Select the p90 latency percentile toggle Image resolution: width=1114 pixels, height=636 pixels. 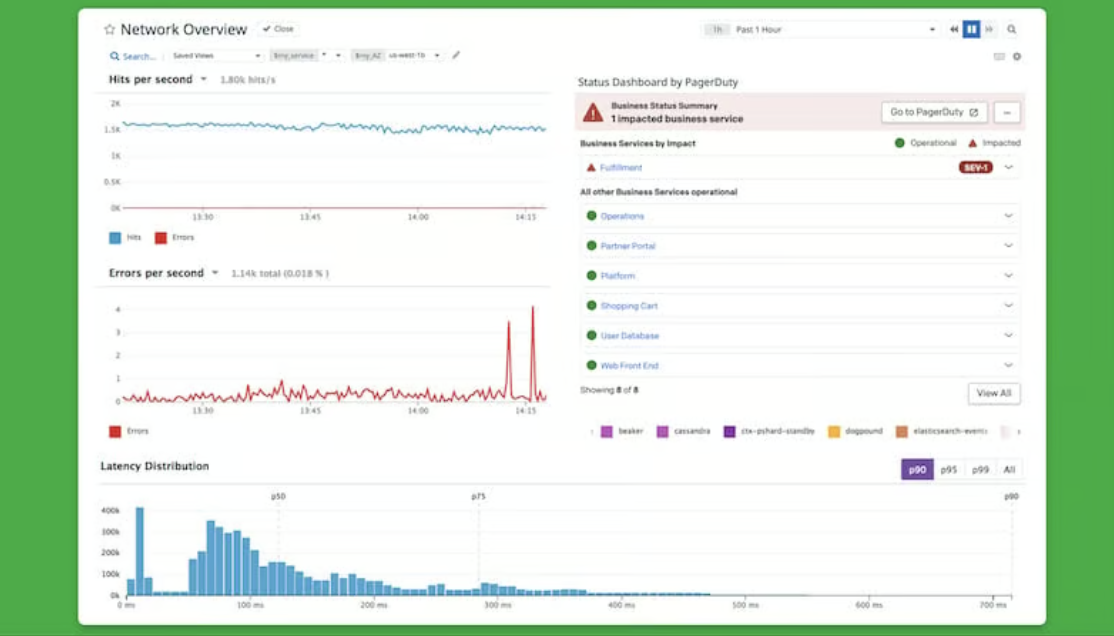[x=916, y=467]
